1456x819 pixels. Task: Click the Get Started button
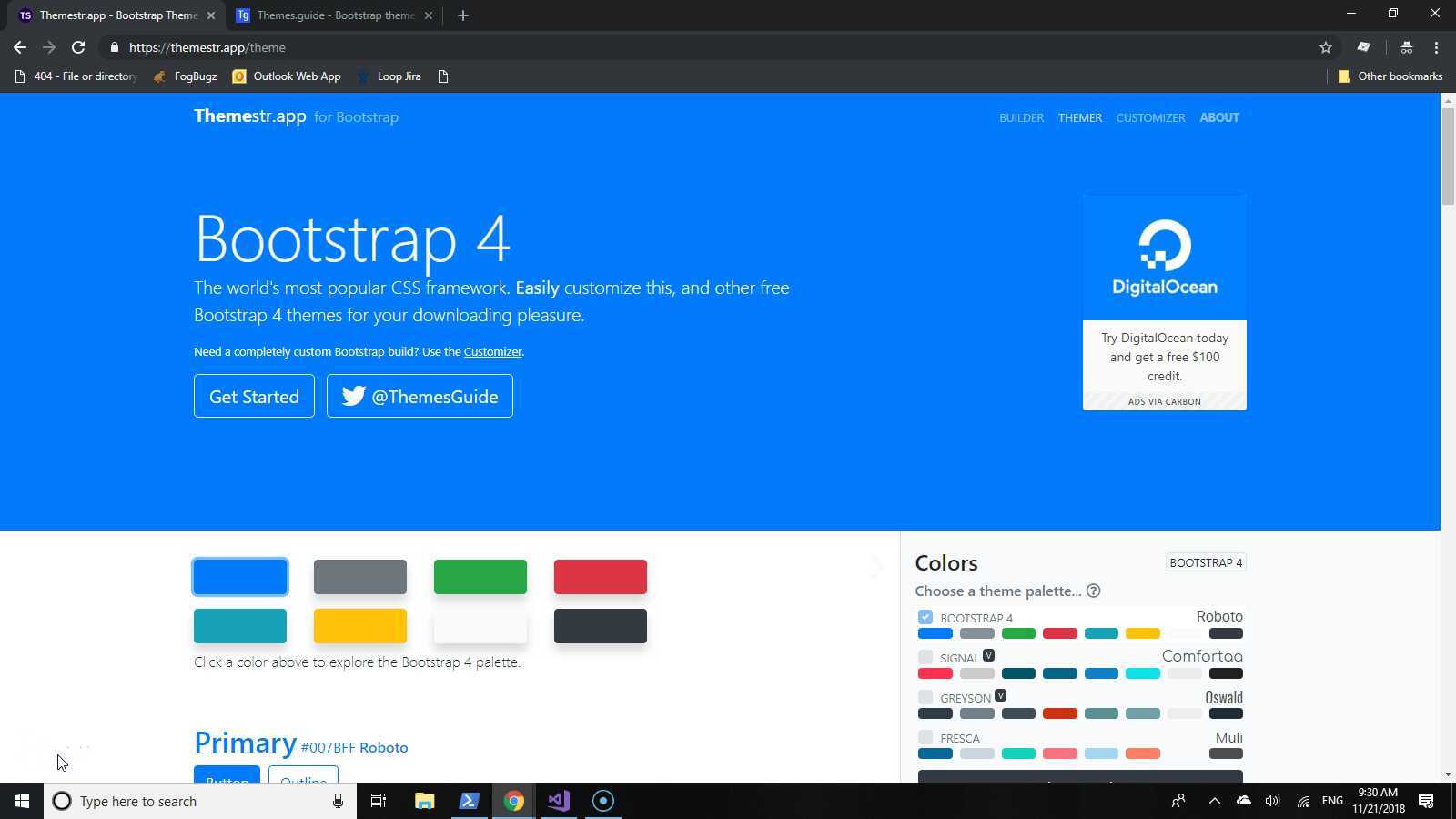(x=254, y=396)
